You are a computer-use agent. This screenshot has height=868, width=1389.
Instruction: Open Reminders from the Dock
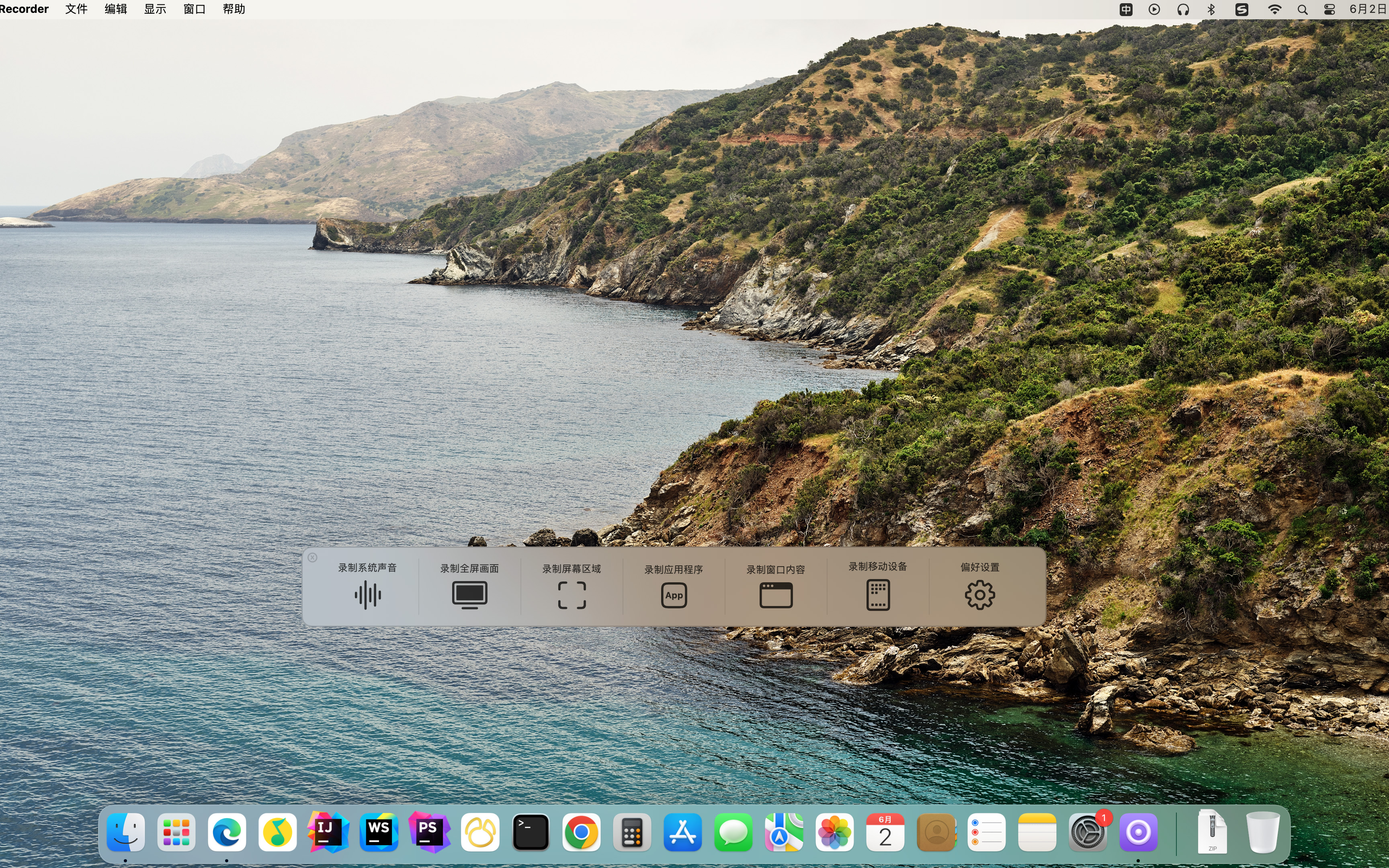tap(986, 832)
